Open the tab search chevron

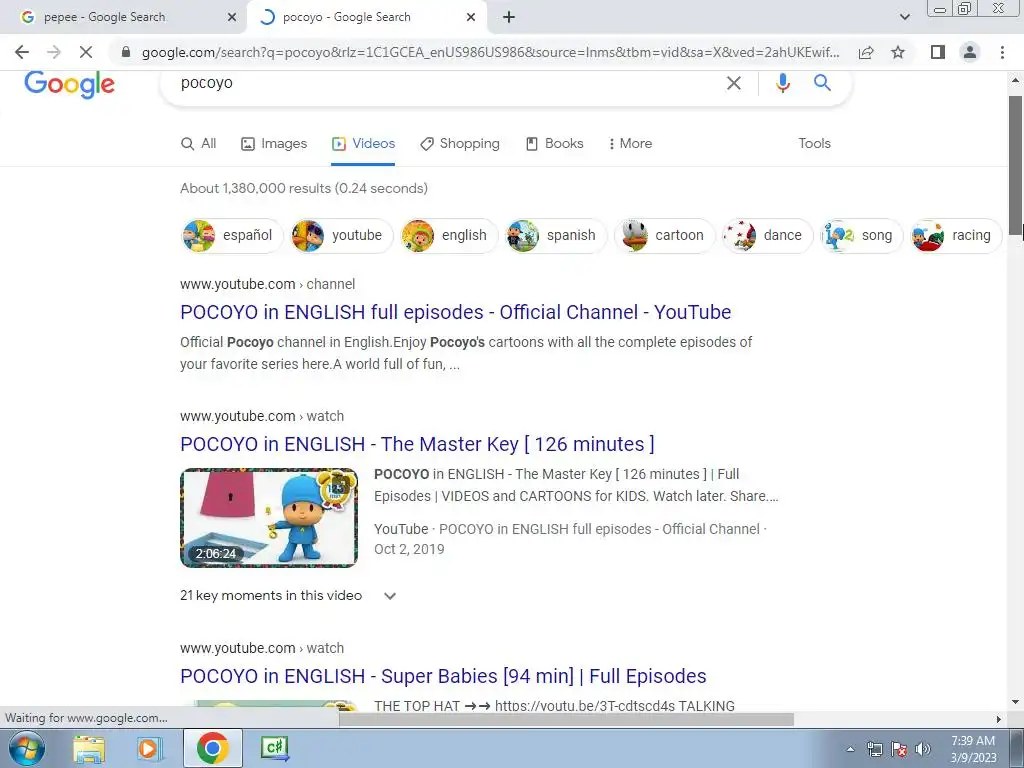tap(904, 17)
